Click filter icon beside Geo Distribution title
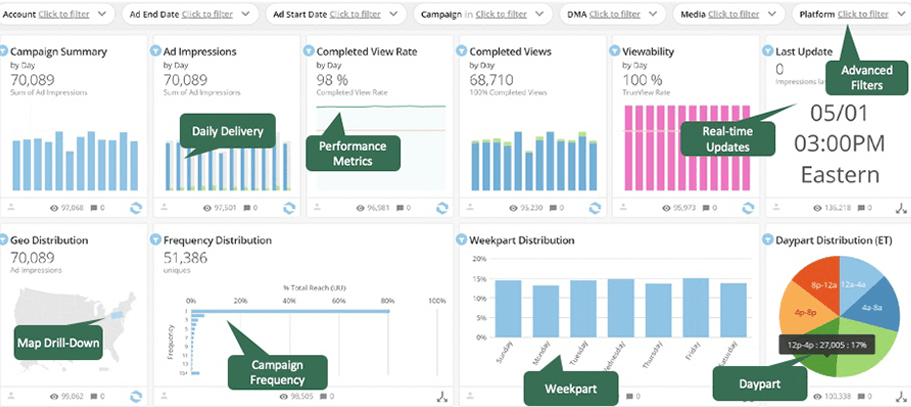Screen dimensions: 911x407 [x=4, y=241]
